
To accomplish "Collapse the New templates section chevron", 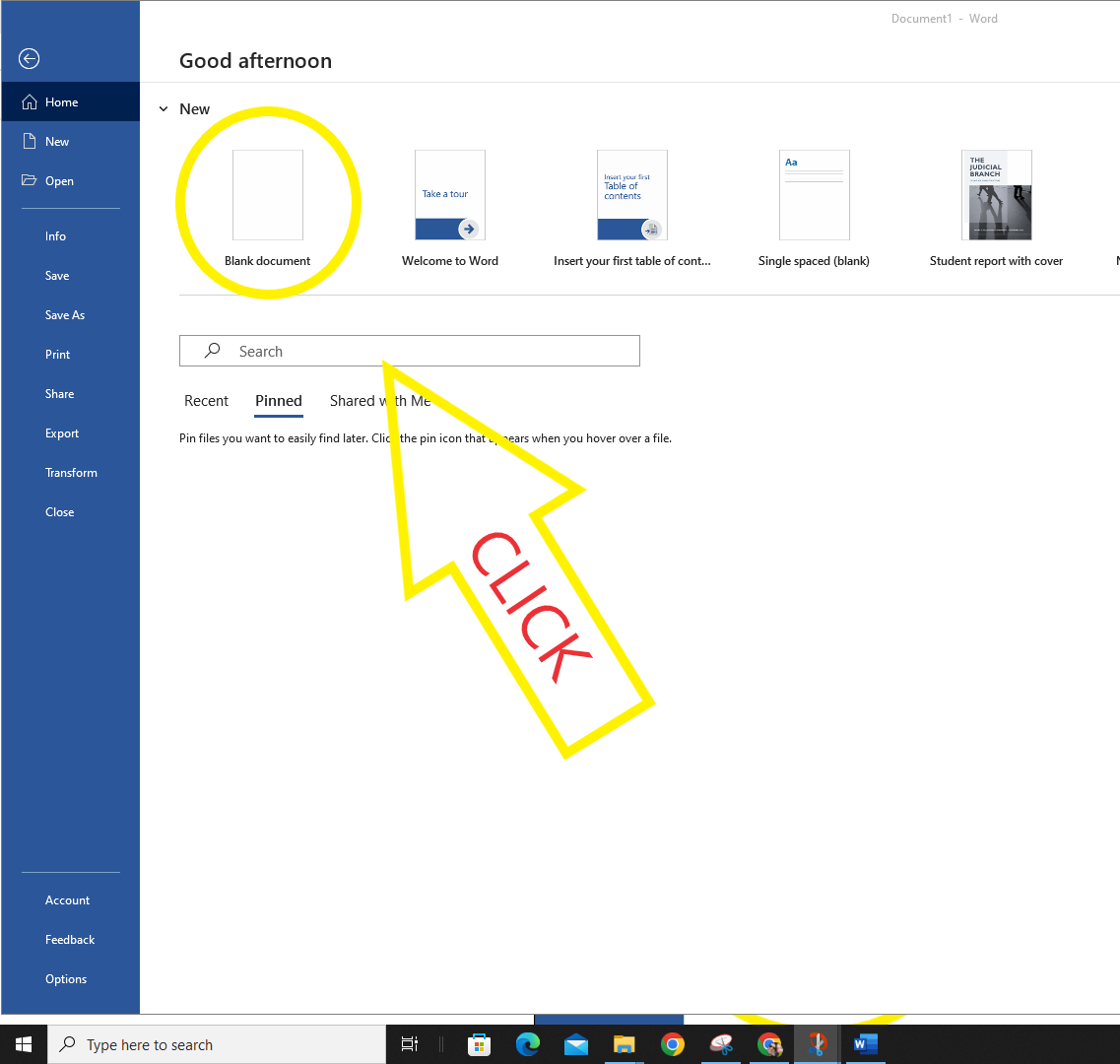I will [164, 109].
